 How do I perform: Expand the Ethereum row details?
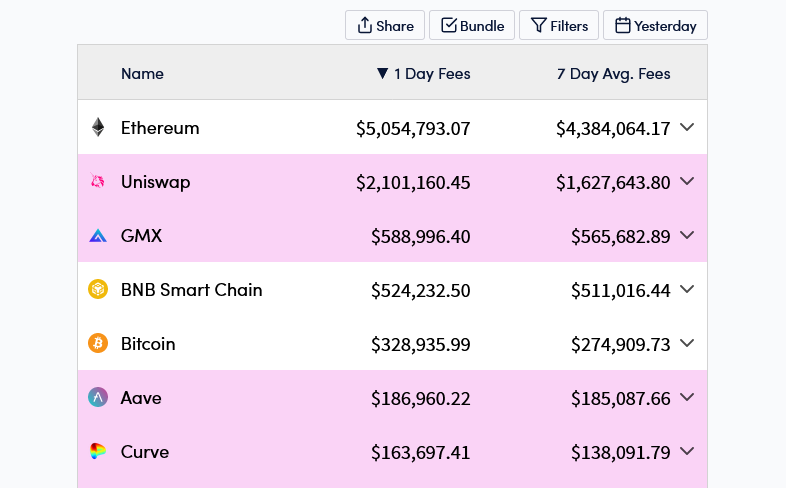(x=687, y=128)
